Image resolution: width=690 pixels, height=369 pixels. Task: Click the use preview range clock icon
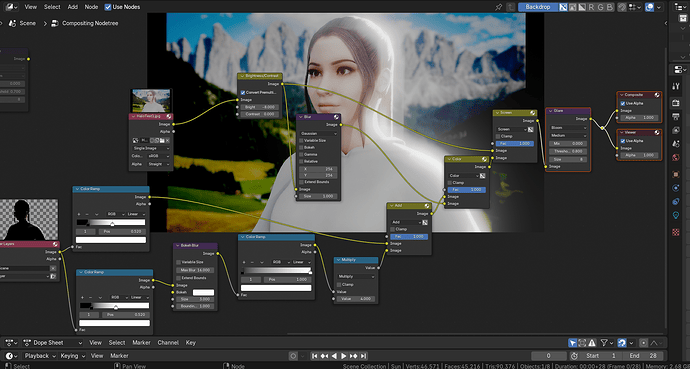(574, 356)
